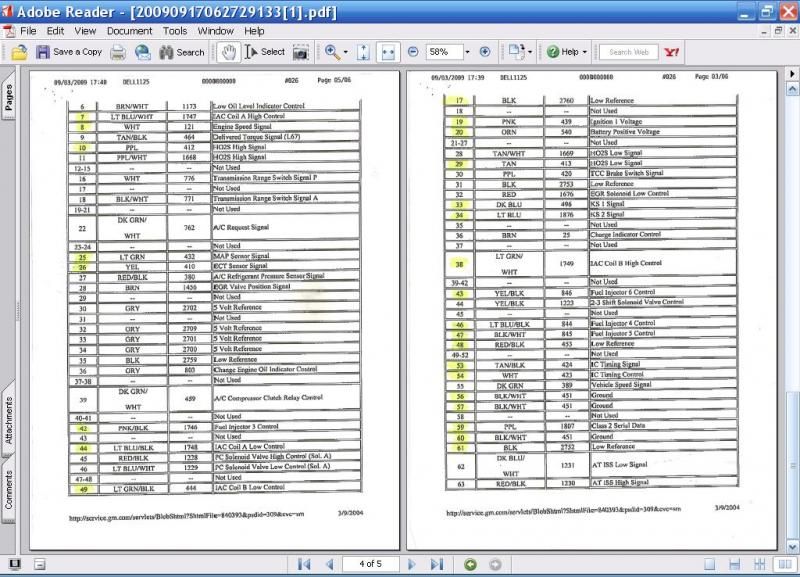Expand the Zoom In tool dropdown arrow

coord(346,52)
